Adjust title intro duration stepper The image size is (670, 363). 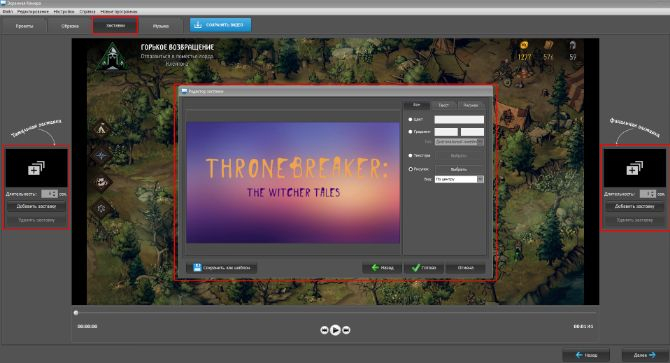50,194
